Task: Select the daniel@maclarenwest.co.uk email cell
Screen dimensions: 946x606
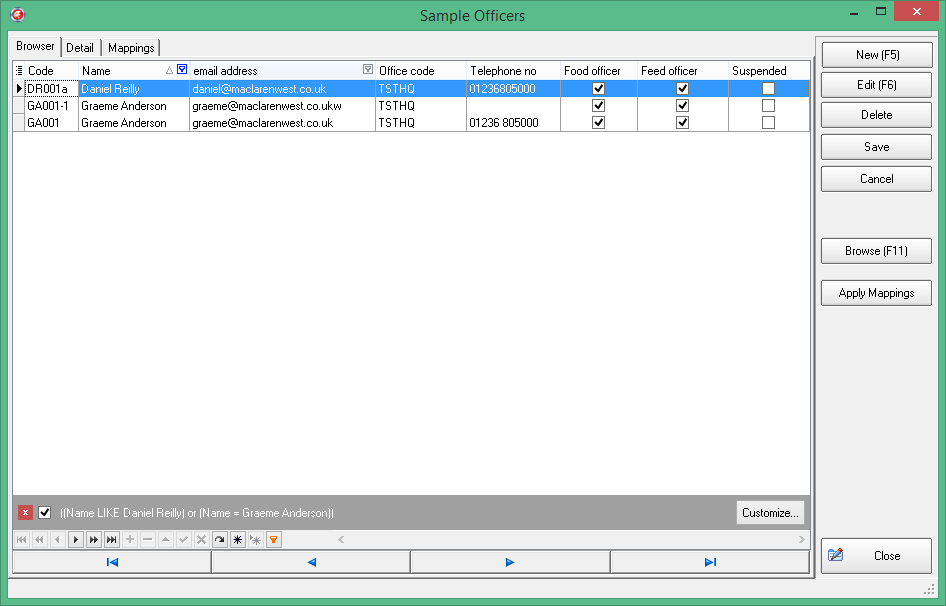Action: coord(282,89)
